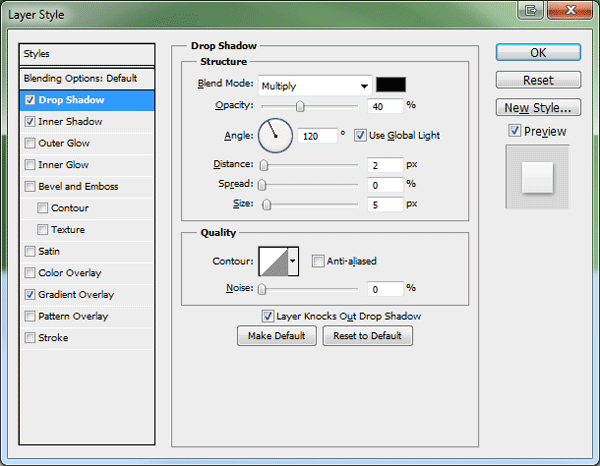Screen dimensions: 600x466
Task: Select the Styles panel header
Action: click(87, 54)
